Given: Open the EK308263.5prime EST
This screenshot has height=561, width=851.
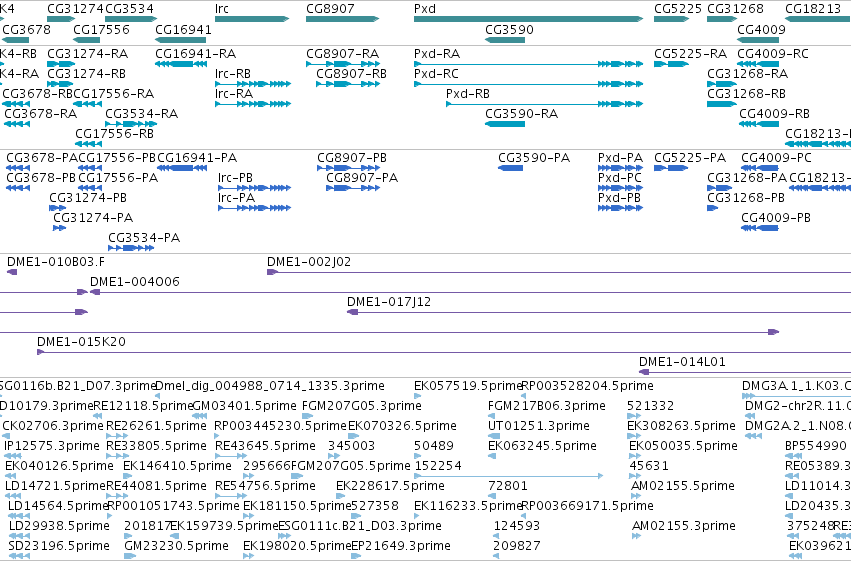Looking at the screenshot, I should coord(681,426).
